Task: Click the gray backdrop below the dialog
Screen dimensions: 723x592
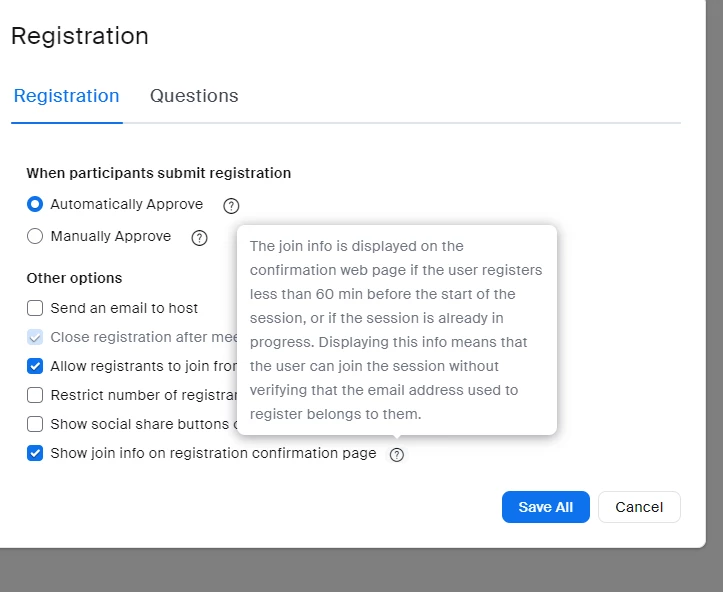Action: (x=360, y=570)
